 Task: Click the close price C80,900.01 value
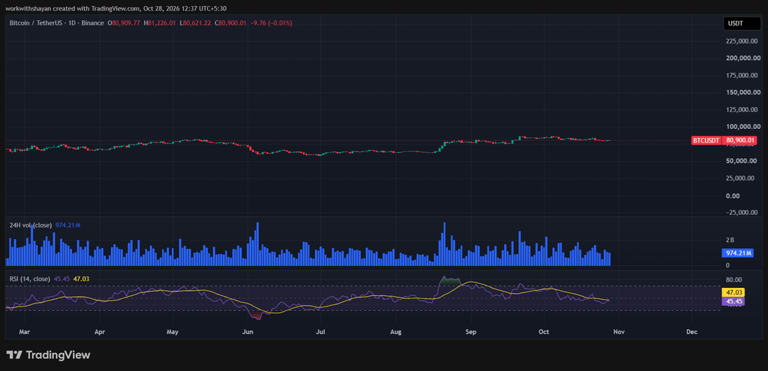point(231,23)
